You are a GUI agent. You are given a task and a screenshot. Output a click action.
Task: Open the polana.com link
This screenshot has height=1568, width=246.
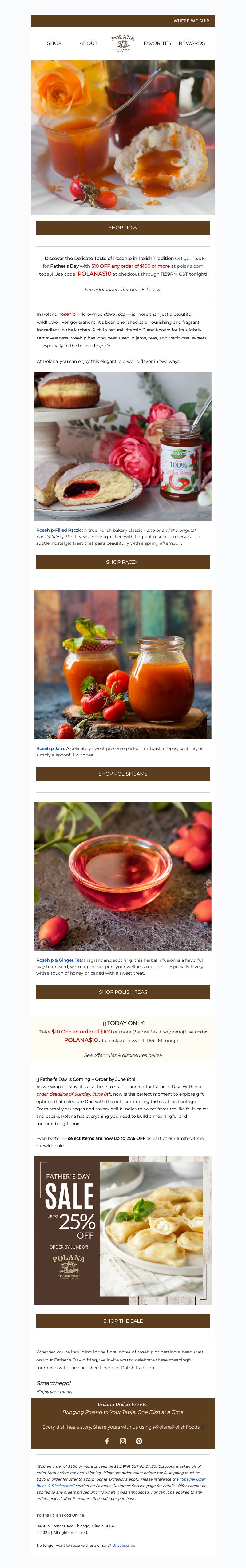pos(190,266)
